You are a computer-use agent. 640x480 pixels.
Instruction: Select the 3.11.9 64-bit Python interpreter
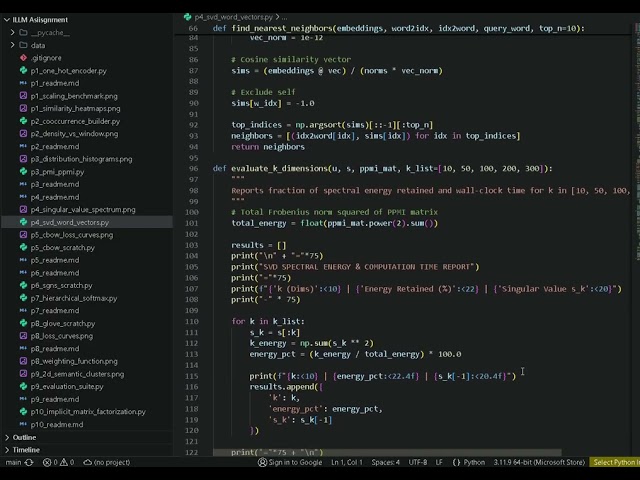(x=539, y=462)
